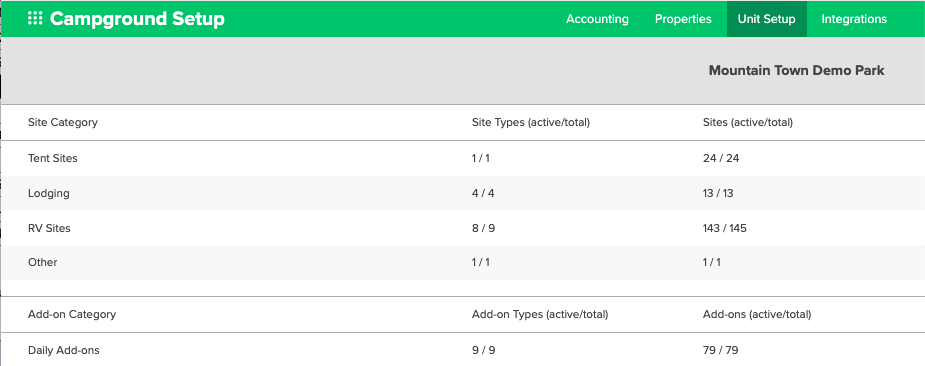Click the Campground Setup title
Screen dimensions: 925x366
[137, 19]
